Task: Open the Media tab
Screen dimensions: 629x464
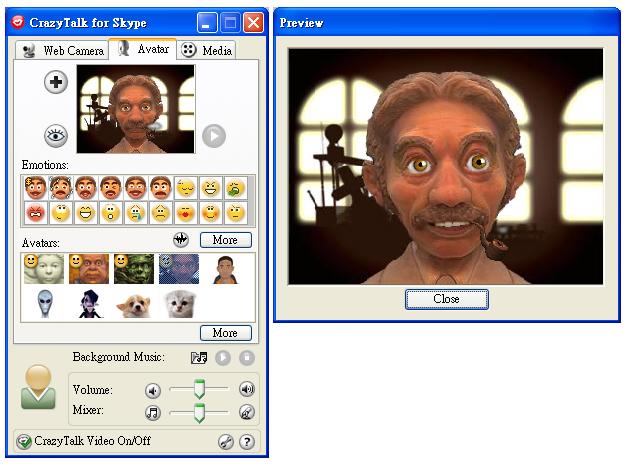Action: 206,51
